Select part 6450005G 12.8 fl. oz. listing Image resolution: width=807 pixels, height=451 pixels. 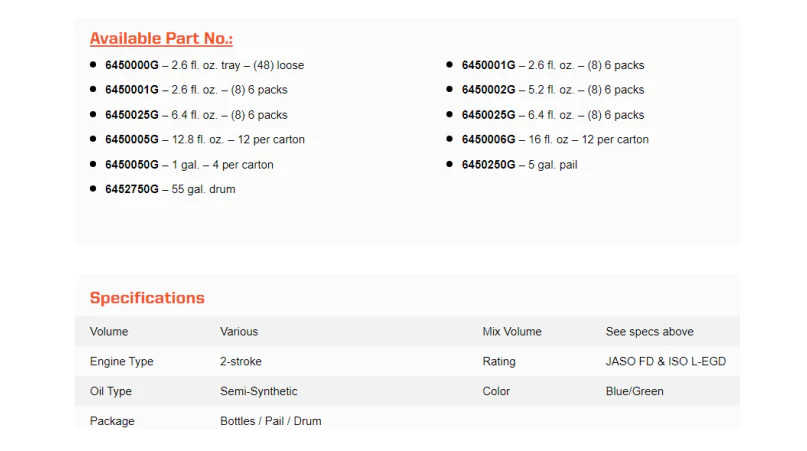point(205,140)
